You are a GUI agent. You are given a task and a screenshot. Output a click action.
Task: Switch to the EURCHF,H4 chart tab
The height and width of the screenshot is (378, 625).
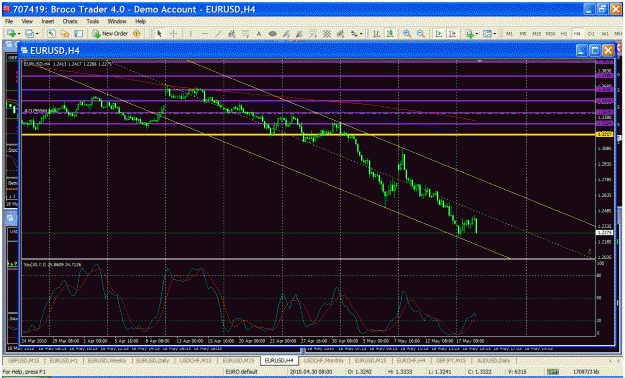point(411,361)
